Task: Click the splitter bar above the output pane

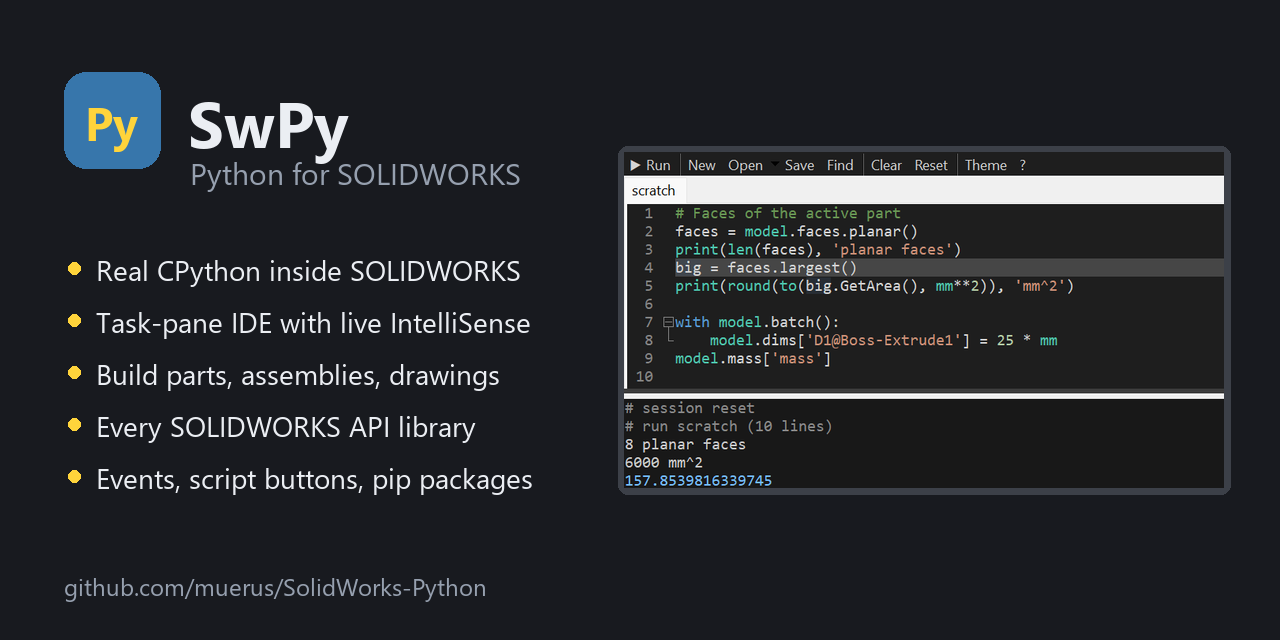Action: click(x=924, y=396)
